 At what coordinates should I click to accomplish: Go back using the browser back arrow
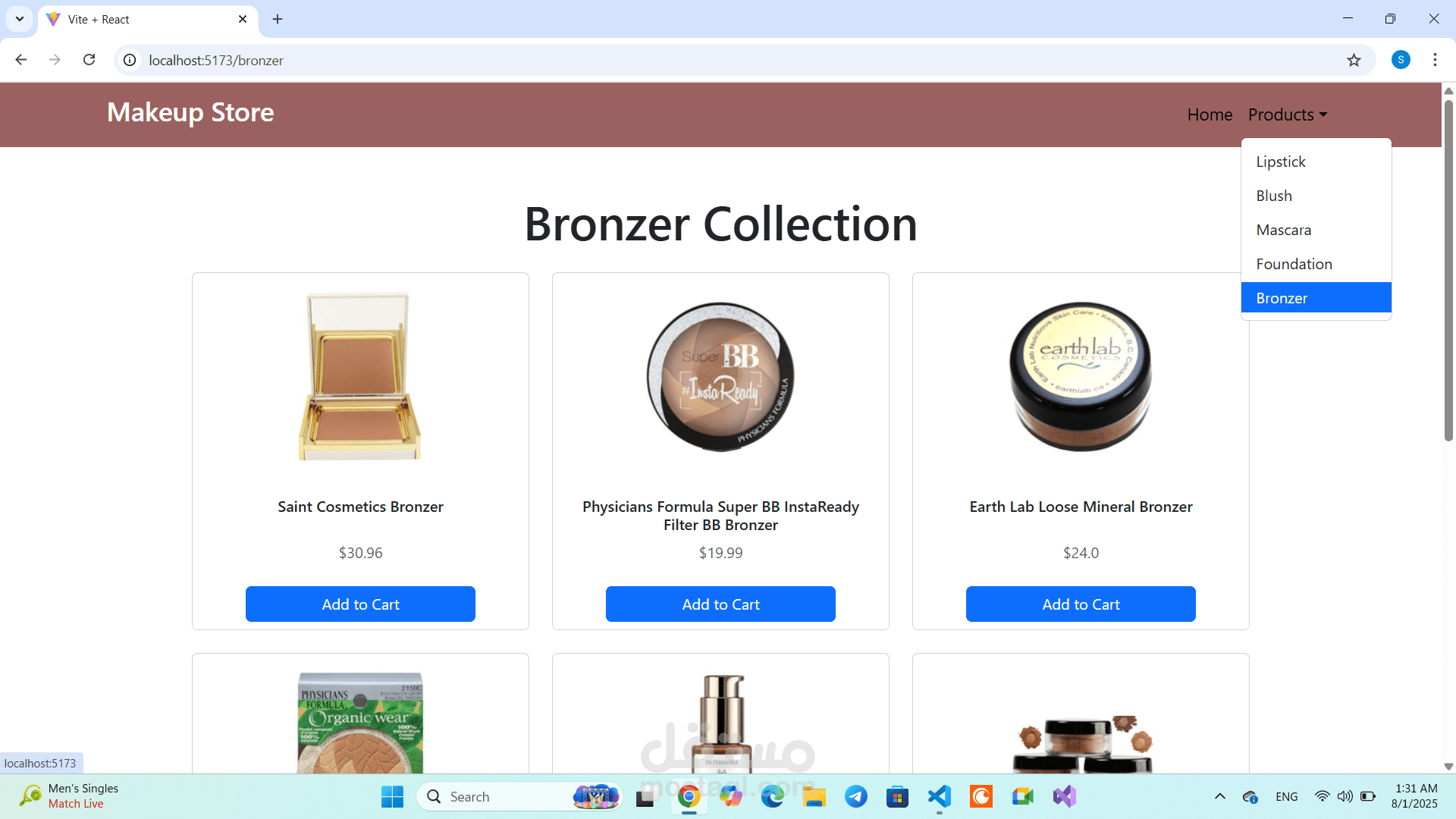click(x=21, y=60)
